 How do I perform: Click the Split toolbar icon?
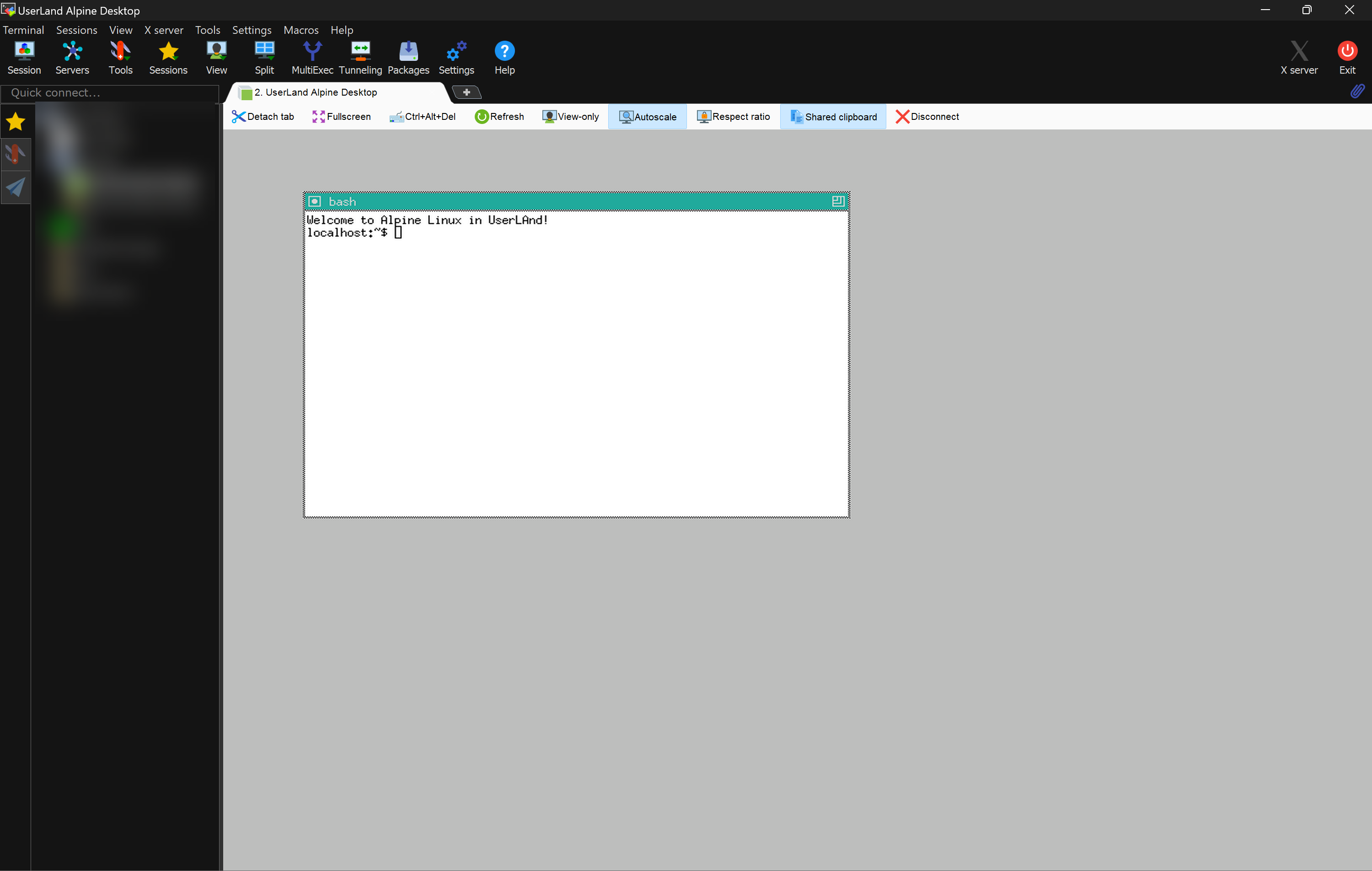click(264, 58)
